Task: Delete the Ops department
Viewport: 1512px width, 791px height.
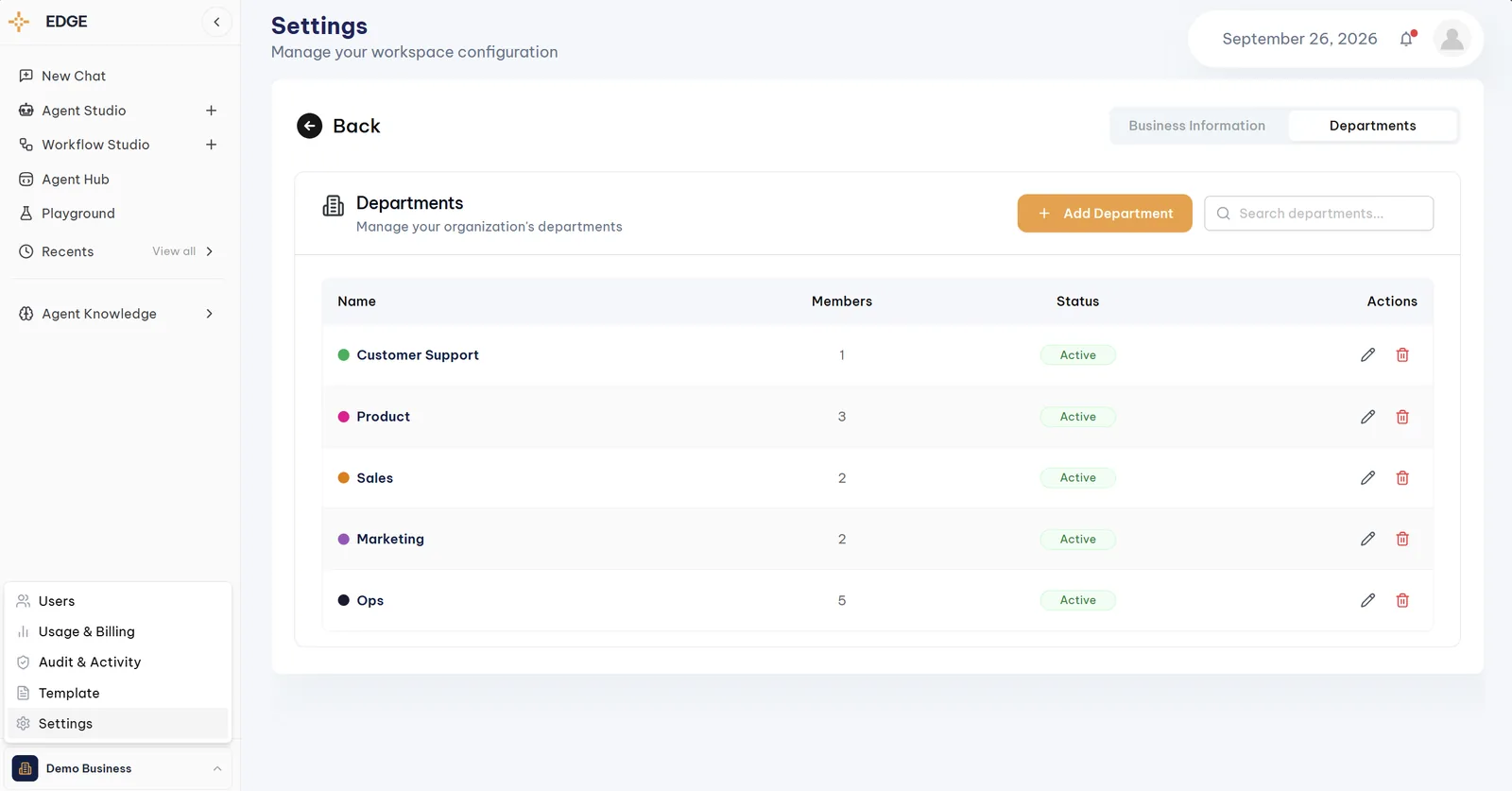Action: [x=1402, y=600]
